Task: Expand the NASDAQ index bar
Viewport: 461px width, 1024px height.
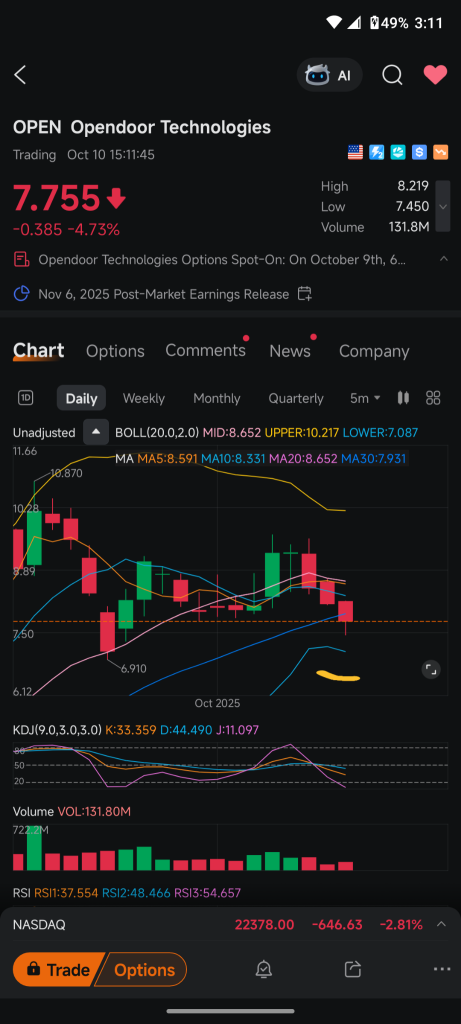Action: 441,924
